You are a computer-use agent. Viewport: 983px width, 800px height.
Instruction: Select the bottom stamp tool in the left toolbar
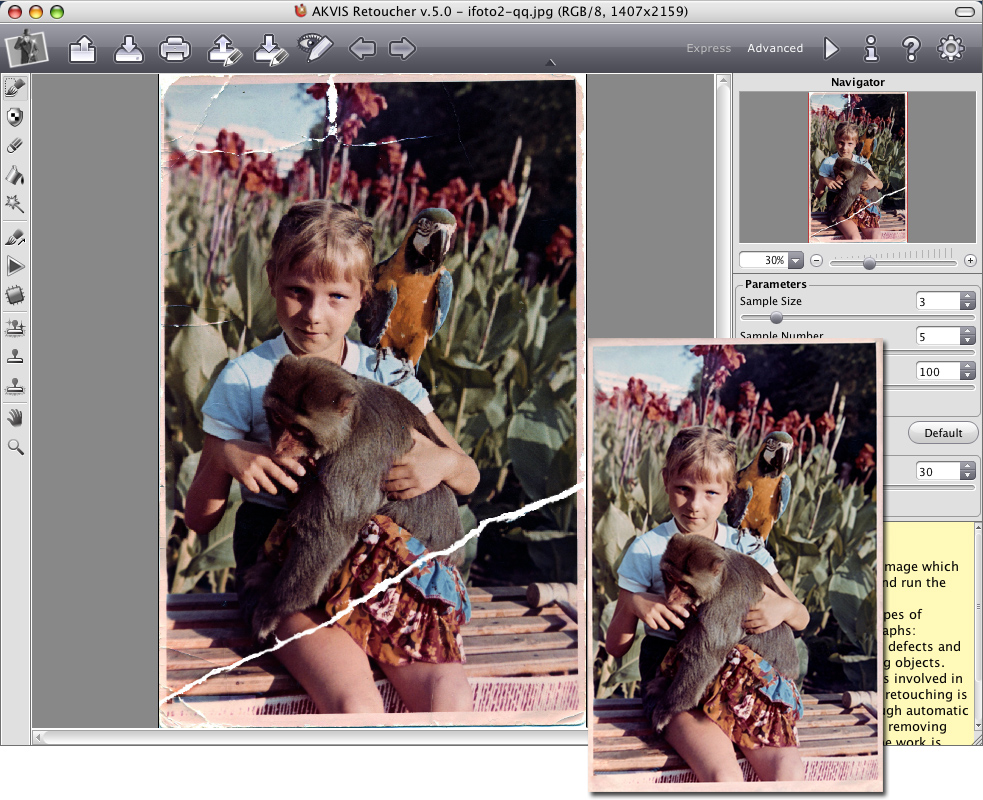point(15,386)
